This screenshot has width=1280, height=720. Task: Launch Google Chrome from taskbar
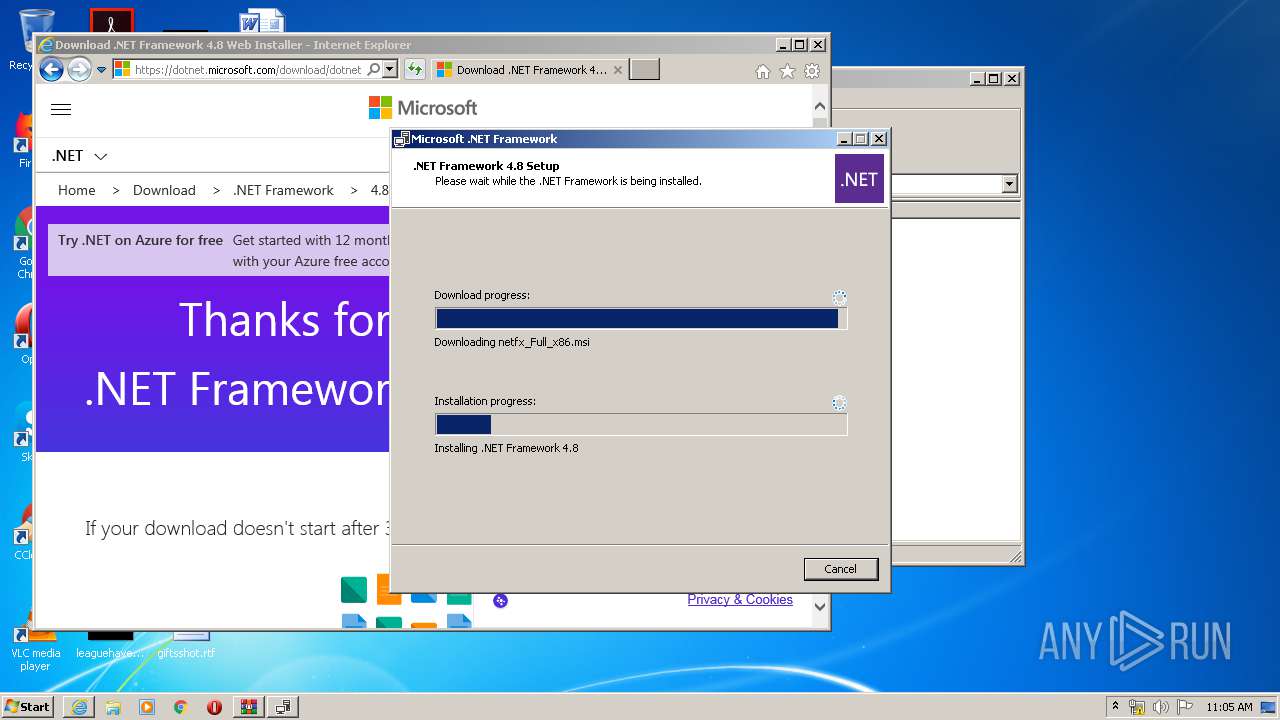(181, 707)
